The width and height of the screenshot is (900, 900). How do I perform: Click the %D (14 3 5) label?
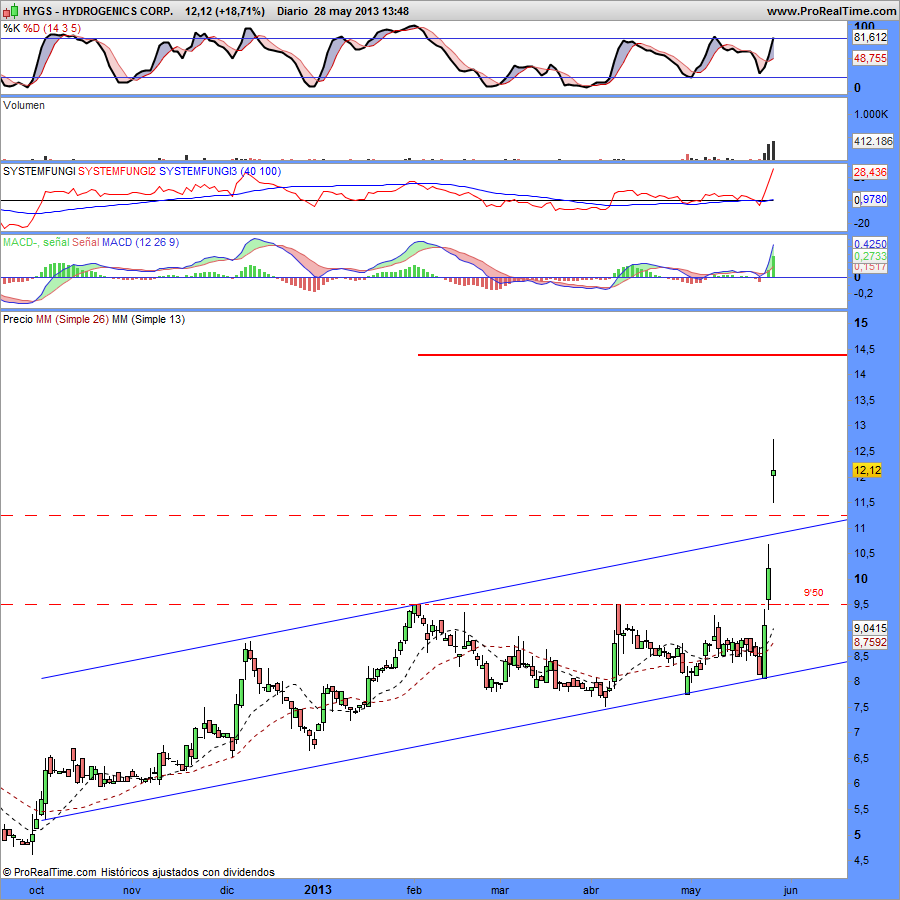point(52,28)
